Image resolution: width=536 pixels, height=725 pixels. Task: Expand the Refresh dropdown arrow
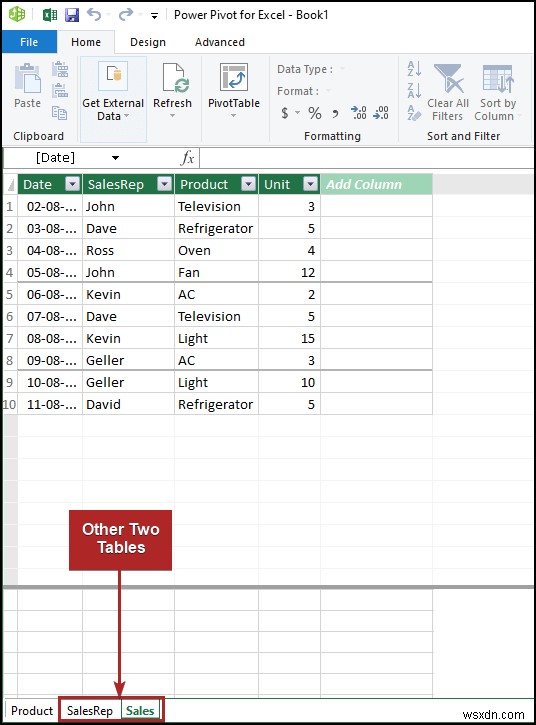(173, 116)
